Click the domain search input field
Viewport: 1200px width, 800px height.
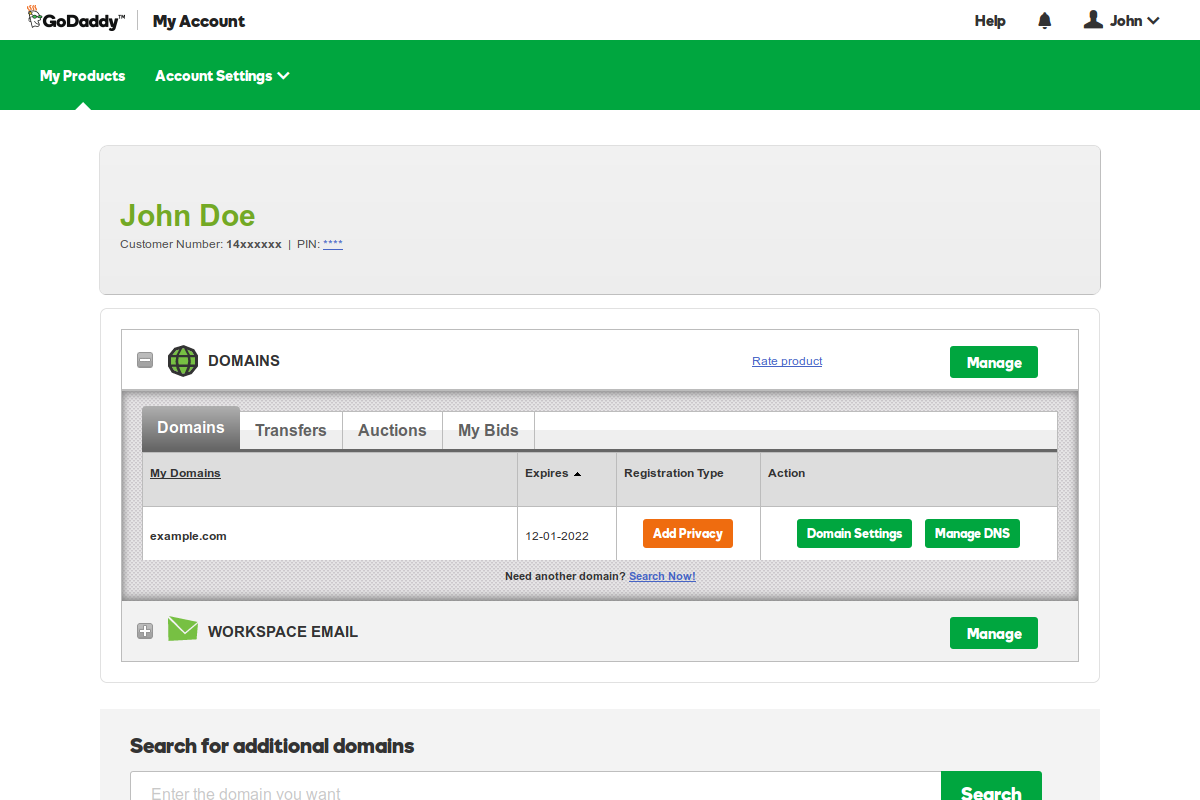click(536, 786)
